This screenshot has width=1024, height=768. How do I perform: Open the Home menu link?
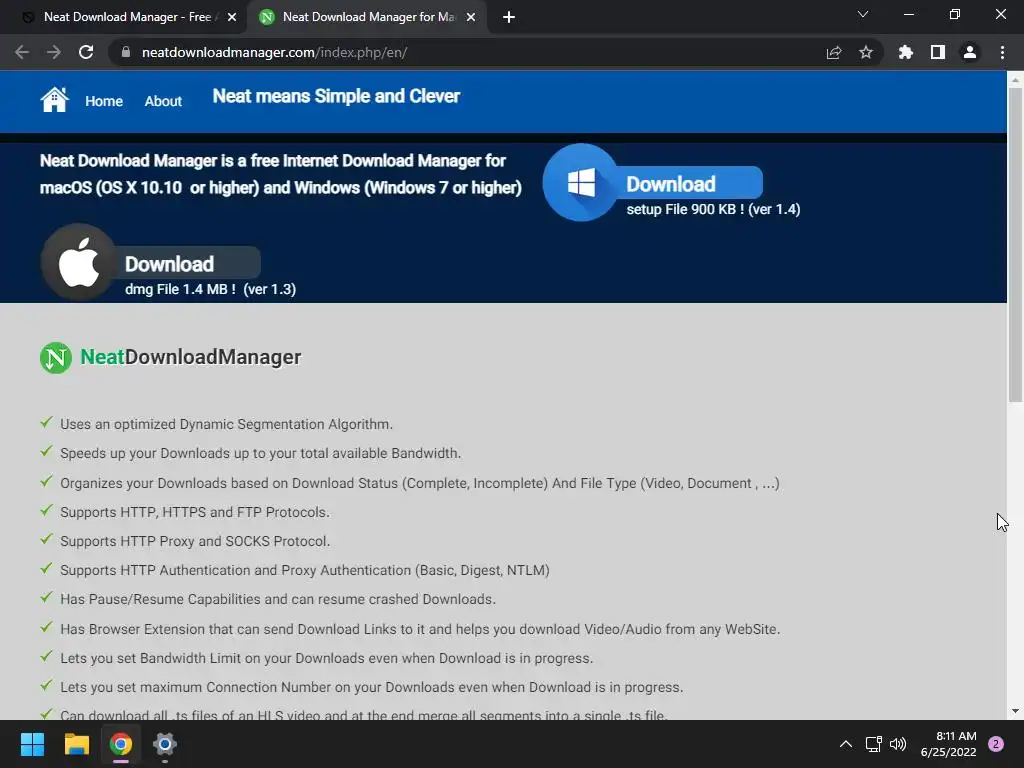coord(104,101)
